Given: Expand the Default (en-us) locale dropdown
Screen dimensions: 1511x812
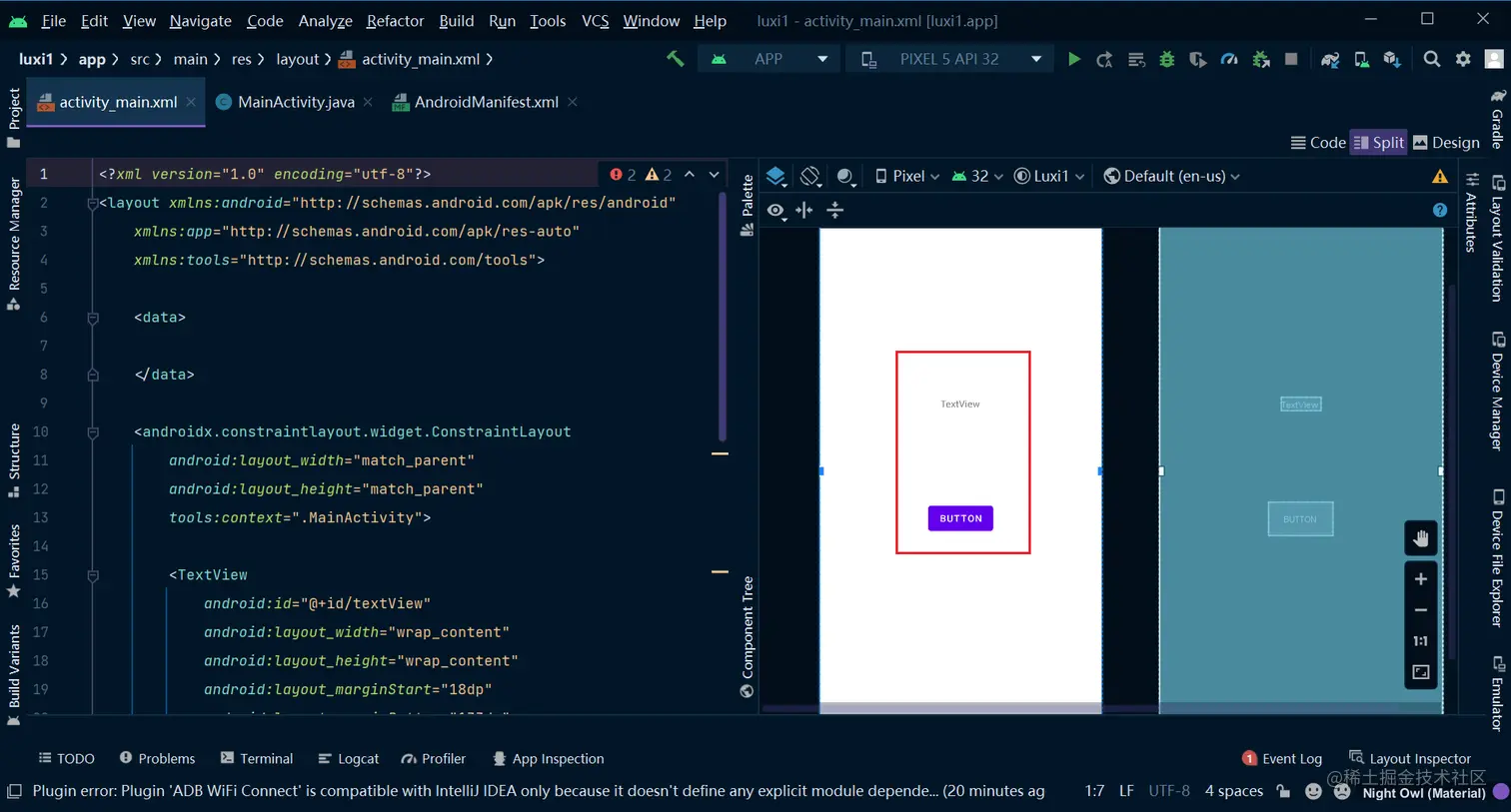Looking at the screenshot, I should click(1171, 176).
